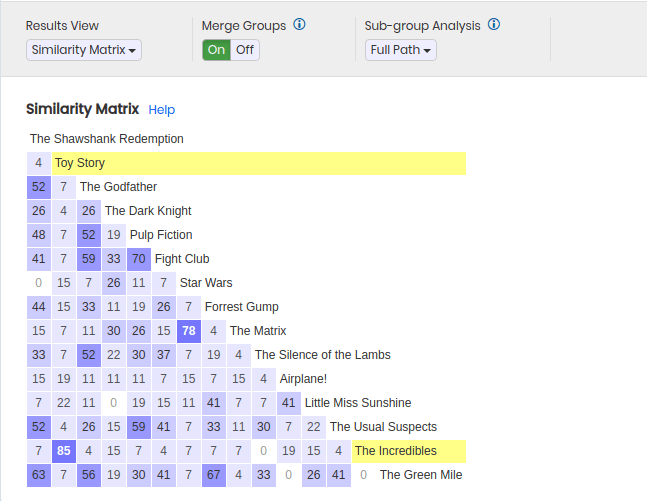Select The Silence of the Lambs label

[x=323, y=354]
